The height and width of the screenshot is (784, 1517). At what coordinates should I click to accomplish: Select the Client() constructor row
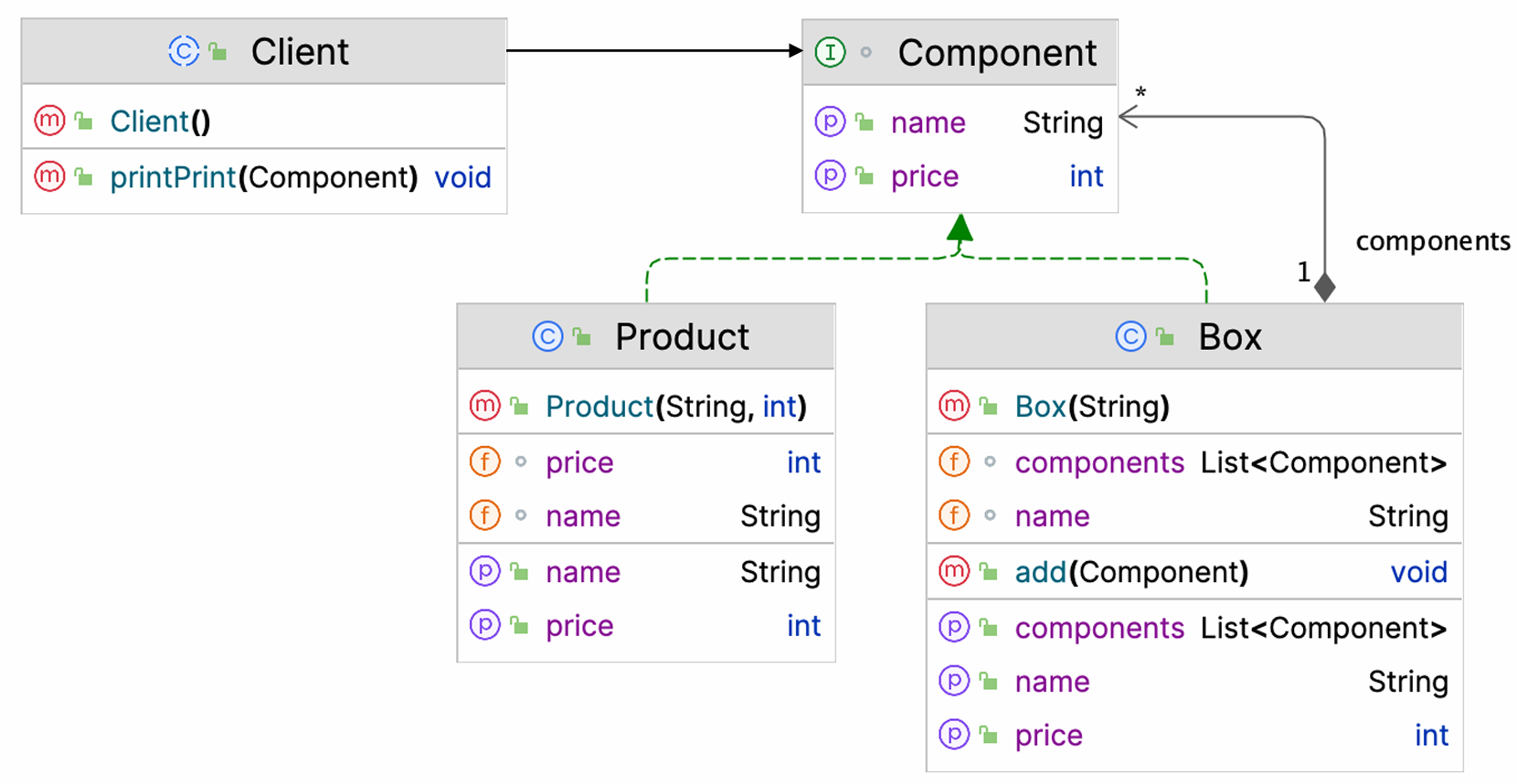tap(161, 122)
